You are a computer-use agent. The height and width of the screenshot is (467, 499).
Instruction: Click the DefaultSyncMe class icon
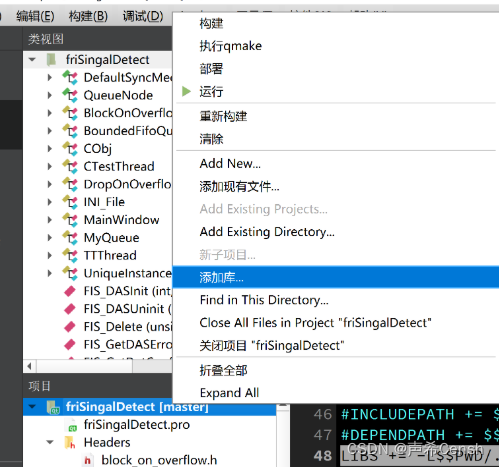coord(70,77)
